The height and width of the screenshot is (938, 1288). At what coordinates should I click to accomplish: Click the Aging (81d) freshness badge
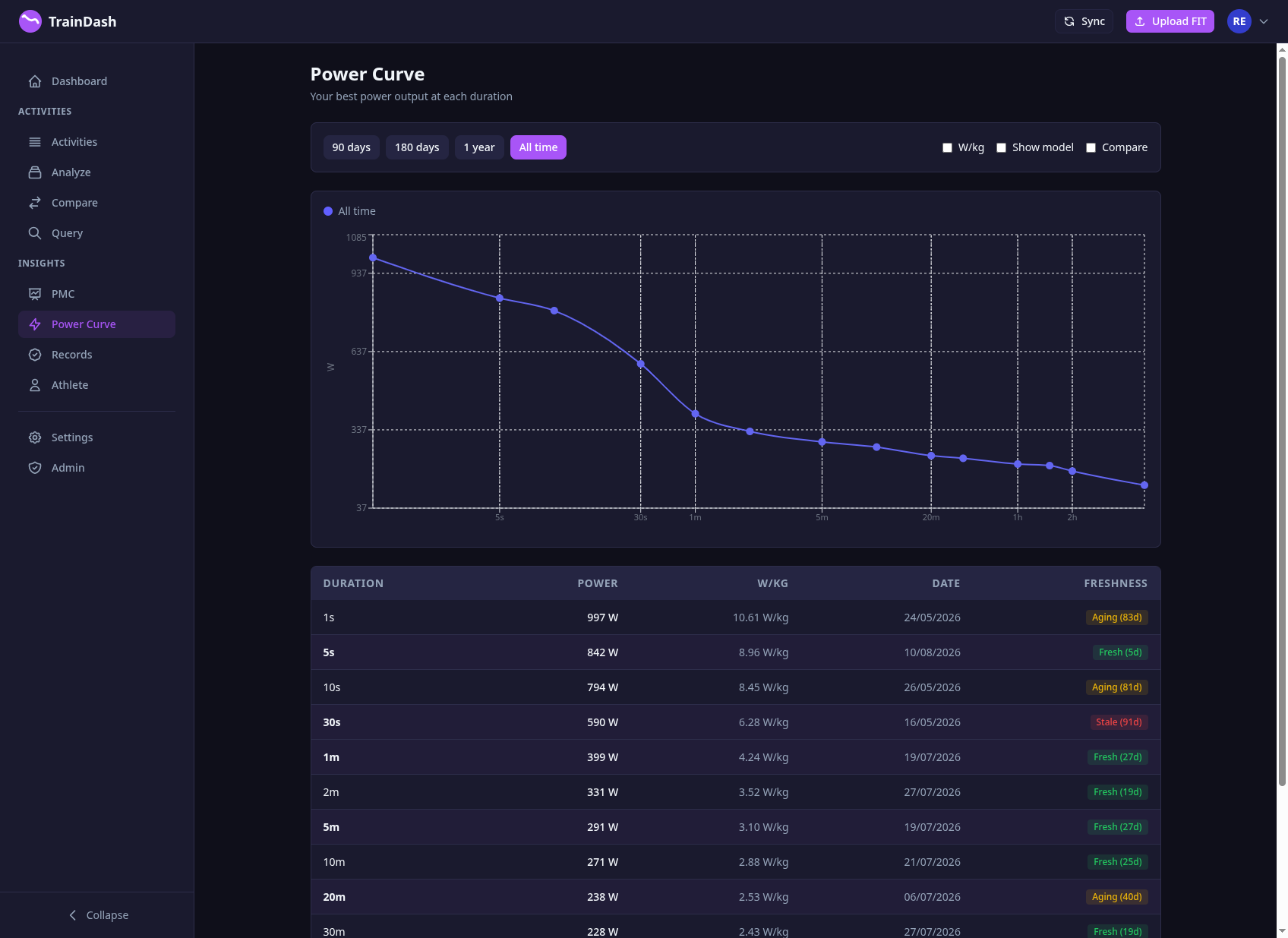[1116, 687]
